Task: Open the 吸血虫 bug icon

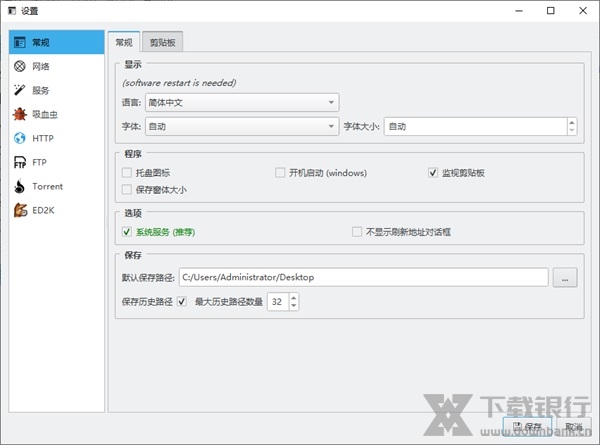Action: (20, 114)
